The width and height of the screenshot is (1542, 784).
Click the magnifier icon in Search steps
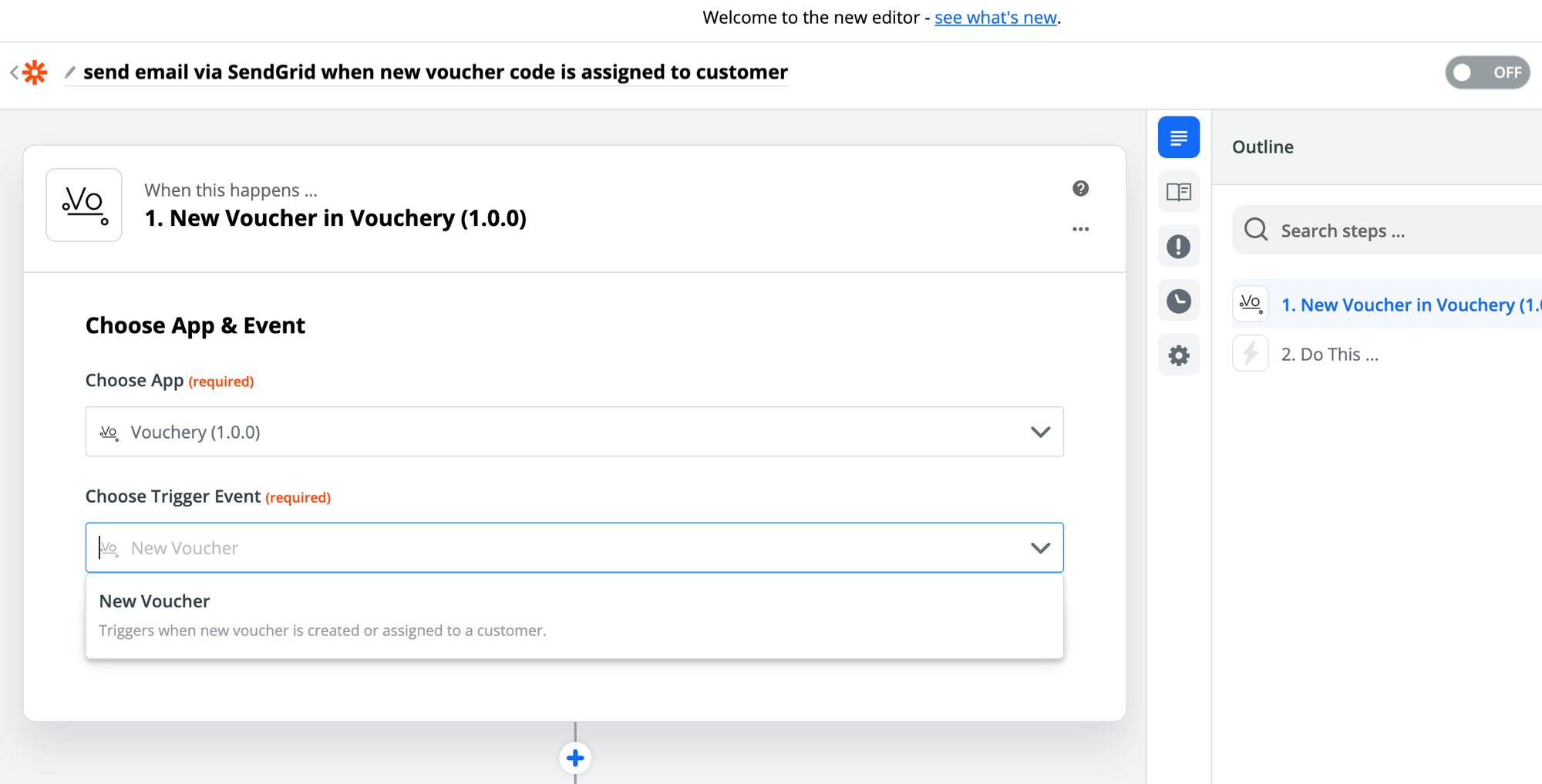[1256, 230]
